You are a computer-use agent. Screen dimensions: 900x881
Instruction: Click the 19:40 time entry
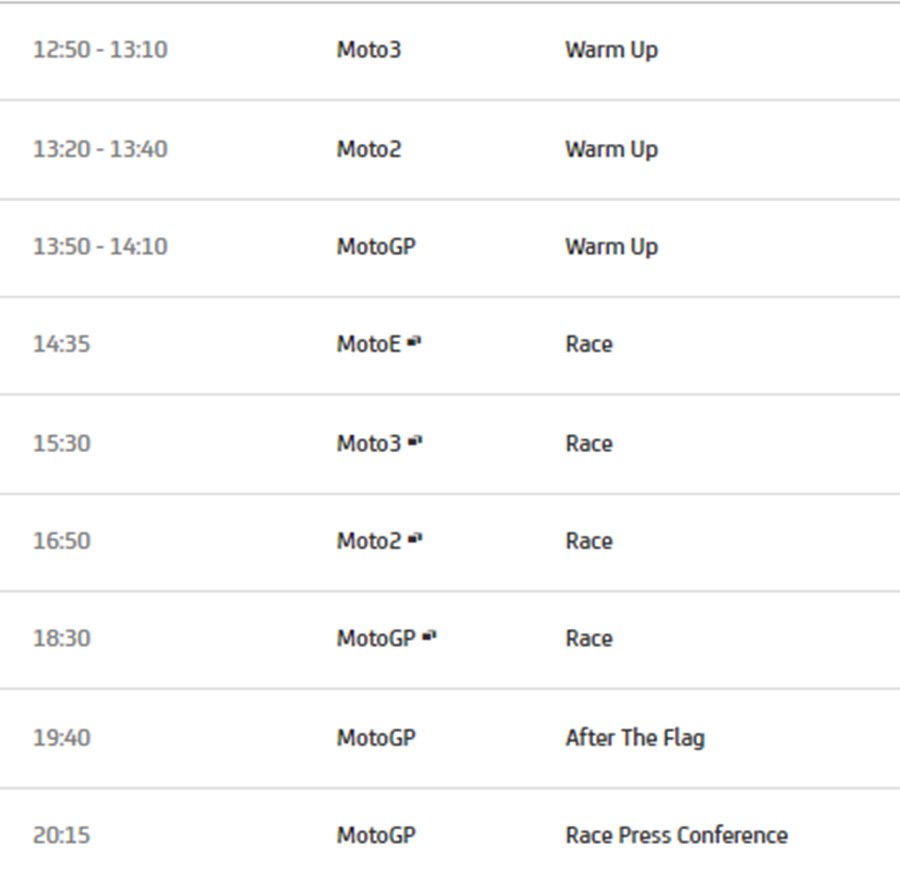point(62,738)
